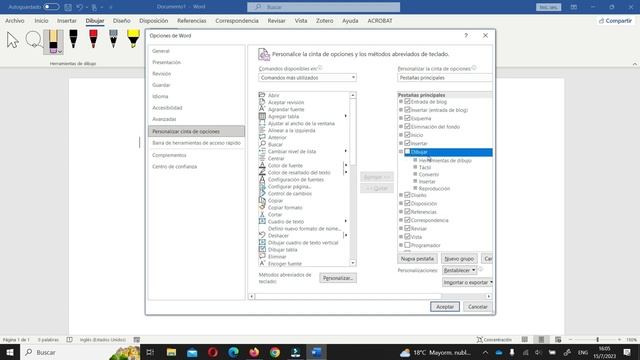Open Mail app from taskbar
The width and height of the screenshot is (640, 360).
pyautogui.click(x=192, y=352)
